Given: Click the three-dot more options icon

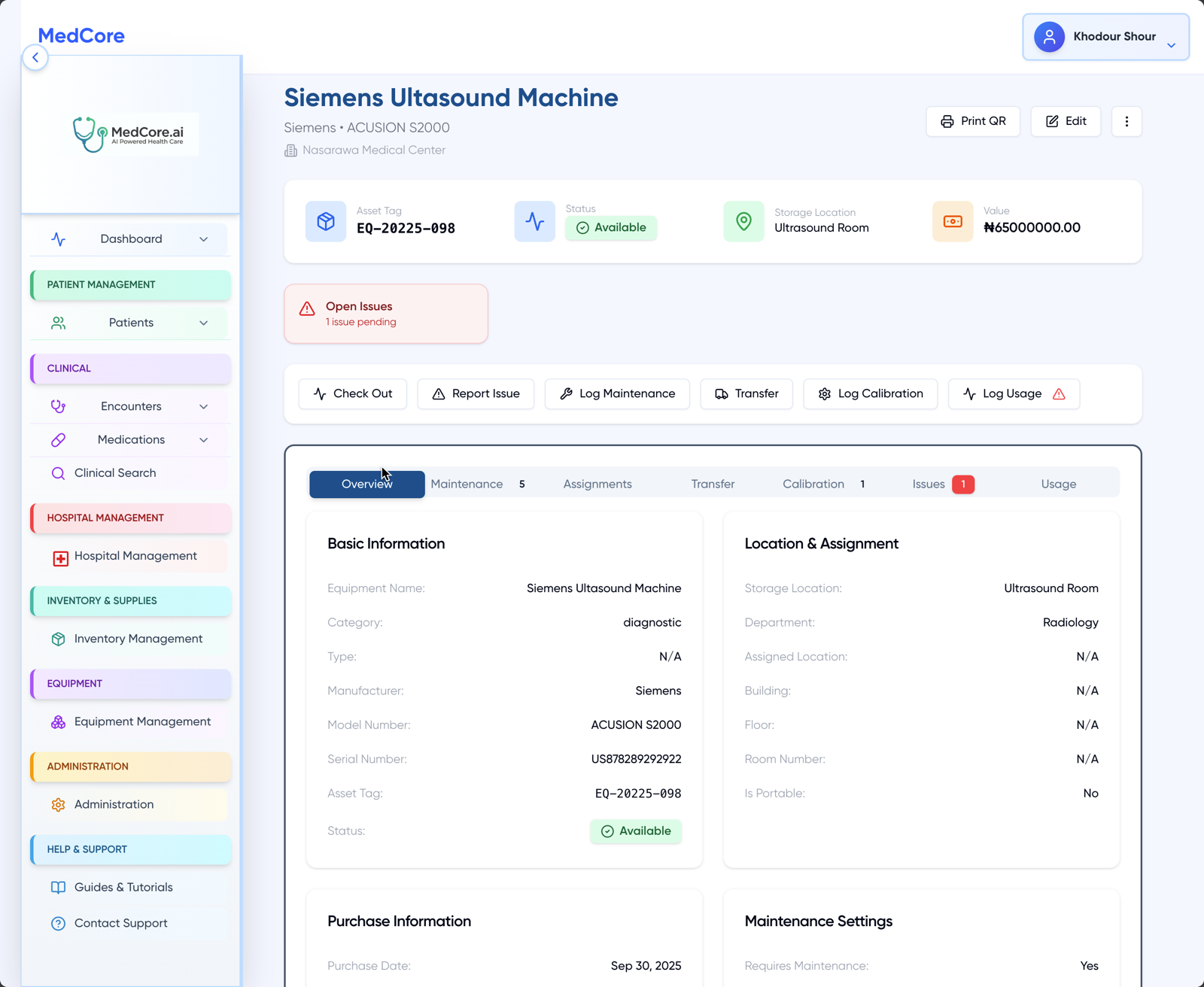Looking at the screenshot, I should (1126, 122).
